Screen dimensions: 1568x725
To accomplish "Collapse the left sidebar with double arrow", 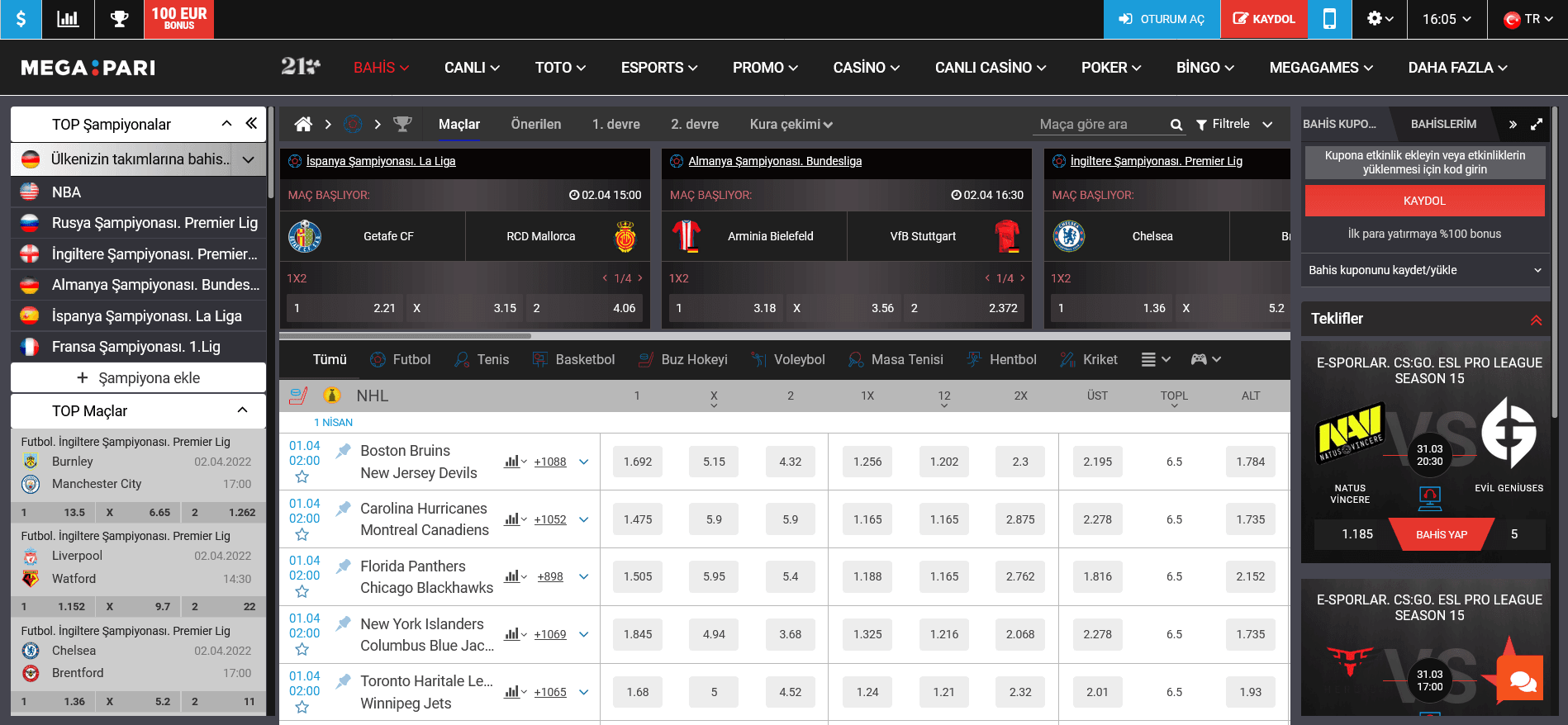I will click(x=251, y=124).
